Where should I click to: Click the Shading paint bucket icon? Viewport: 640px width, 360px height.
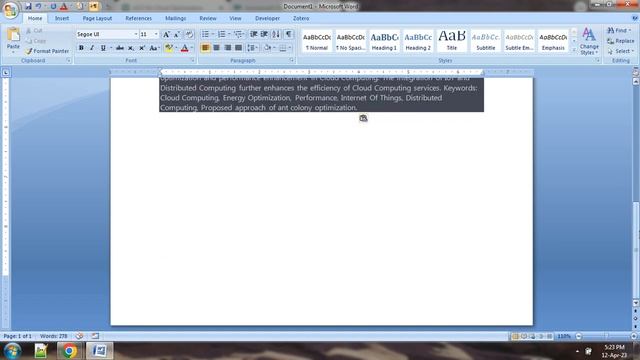click(x=267, y=48)
